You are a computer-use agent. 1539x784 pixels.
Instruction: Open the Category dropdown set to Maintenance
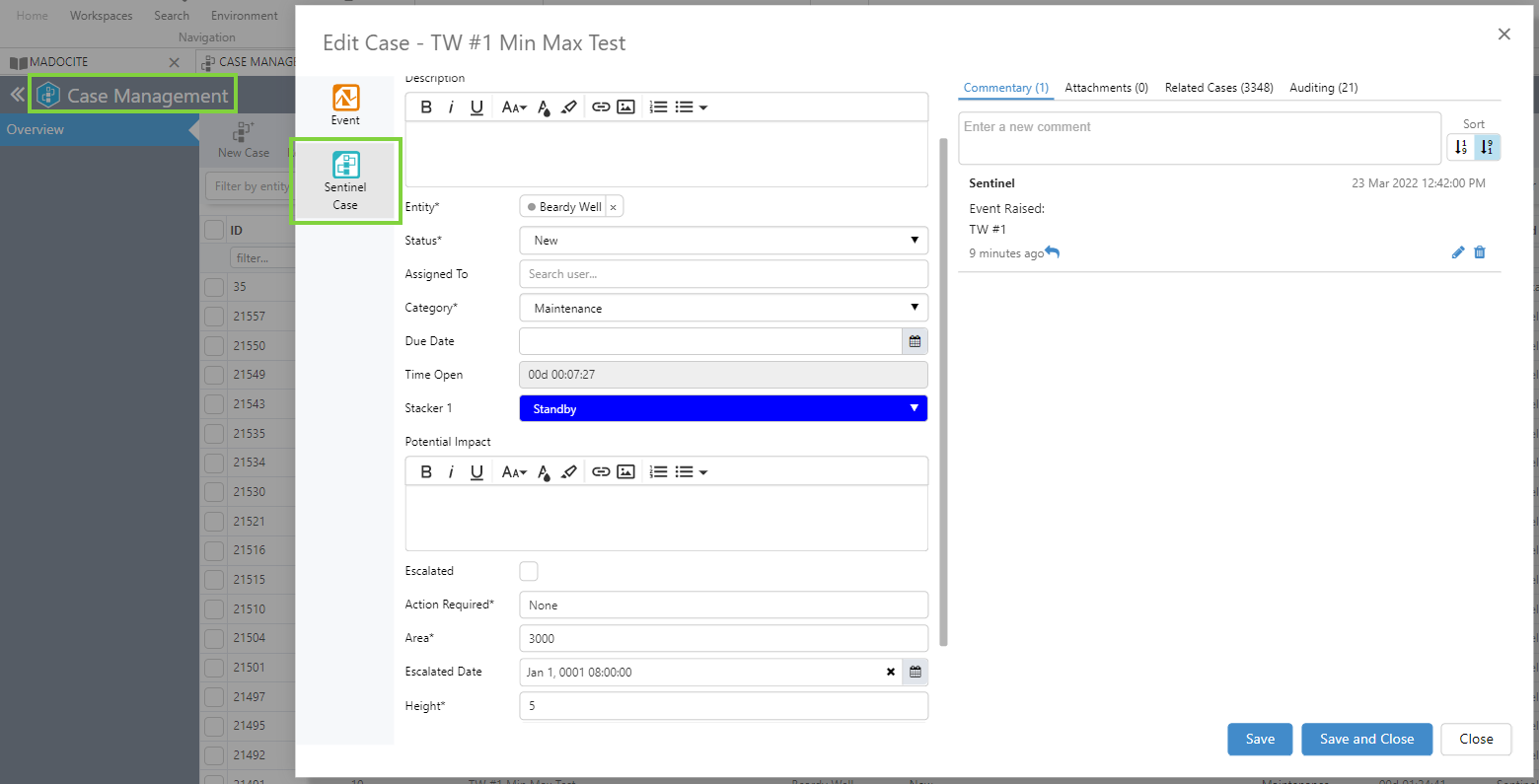[723, 309]
